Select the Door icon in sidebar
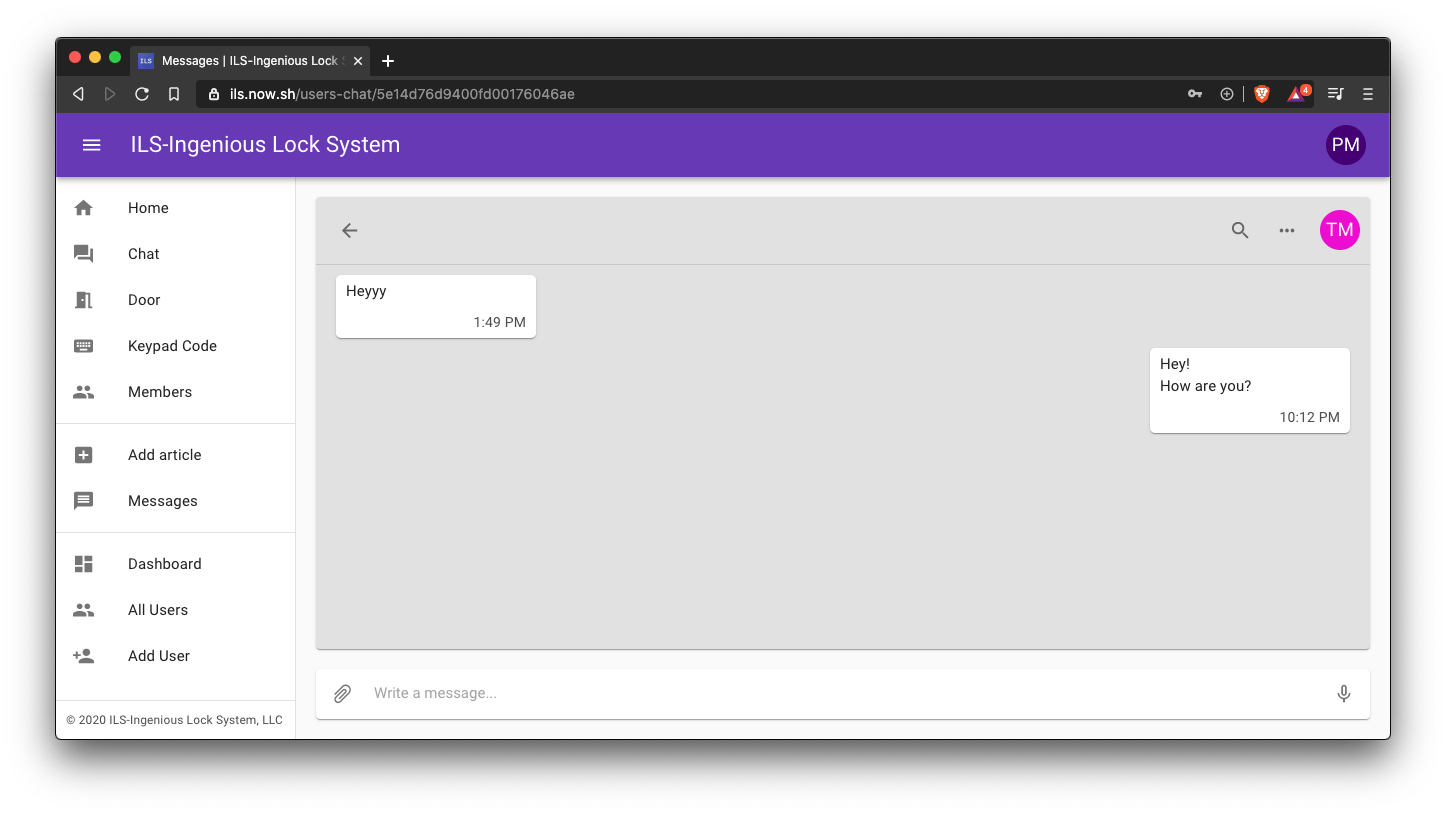Viewport: 1446px width, 813px height. tap(84, 300)
